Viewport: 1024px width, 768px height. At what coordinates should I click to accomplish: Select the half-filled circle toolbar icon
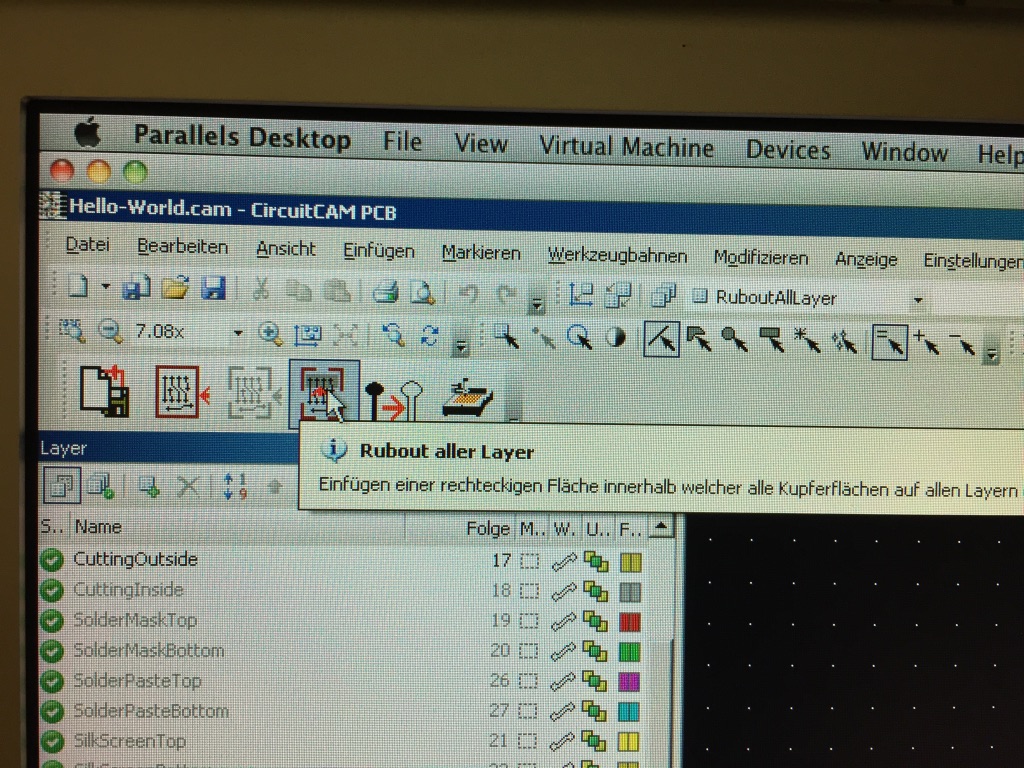tap(615, 338)
